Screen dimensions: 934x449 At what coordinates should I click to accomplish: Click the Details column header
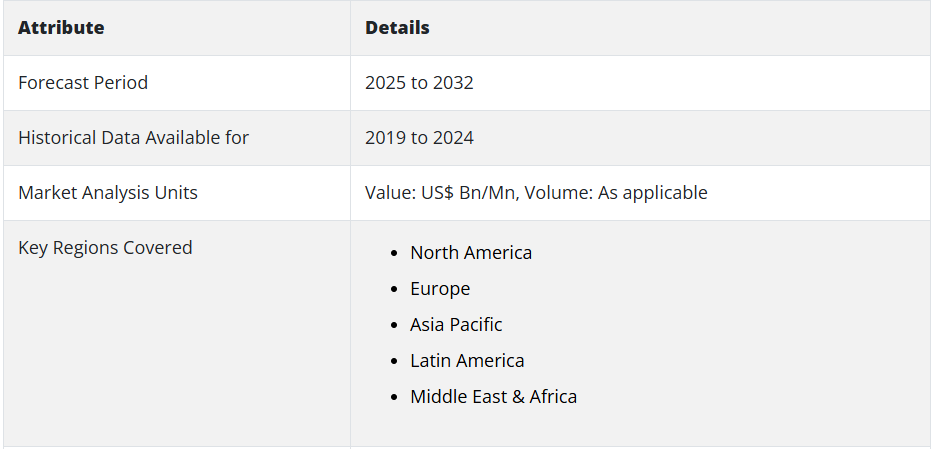397,28
